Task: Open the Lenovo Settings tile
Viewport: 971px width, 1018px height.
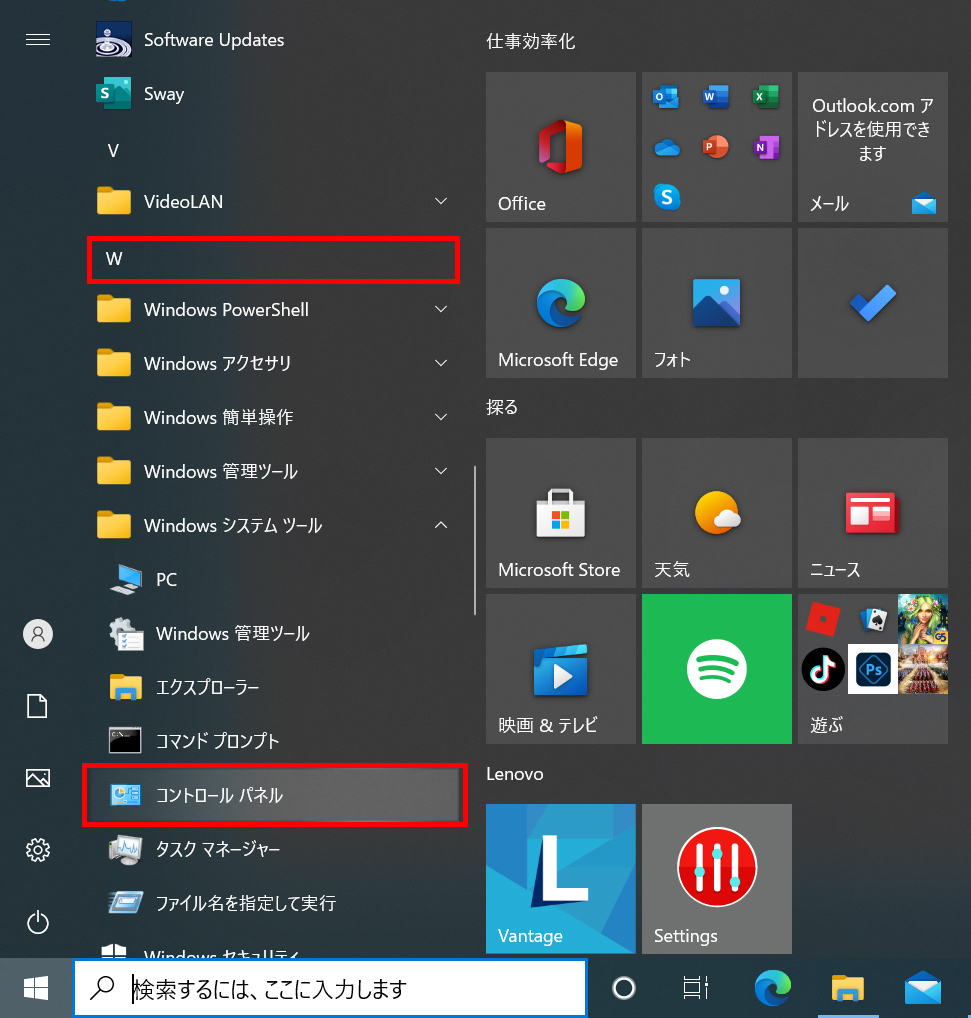Action: [x=717, y=878]
